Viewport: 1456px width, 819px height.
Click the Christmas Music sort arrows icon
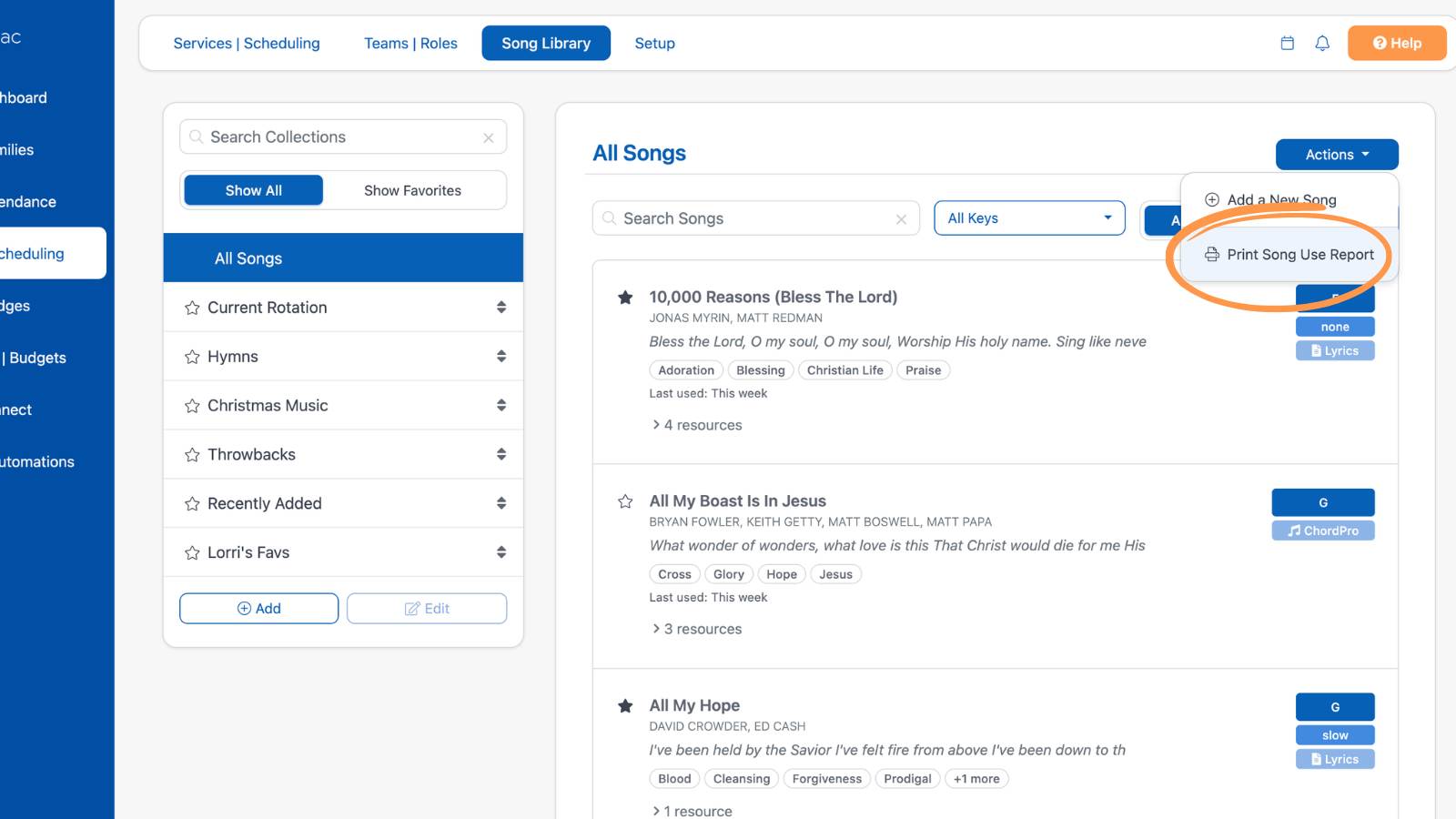point(501,406)
